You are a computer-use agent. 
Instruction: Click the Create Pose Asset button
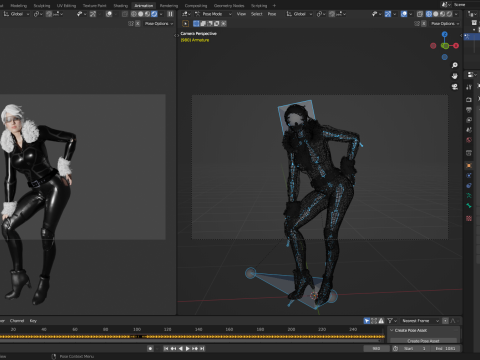pos(423,341)
